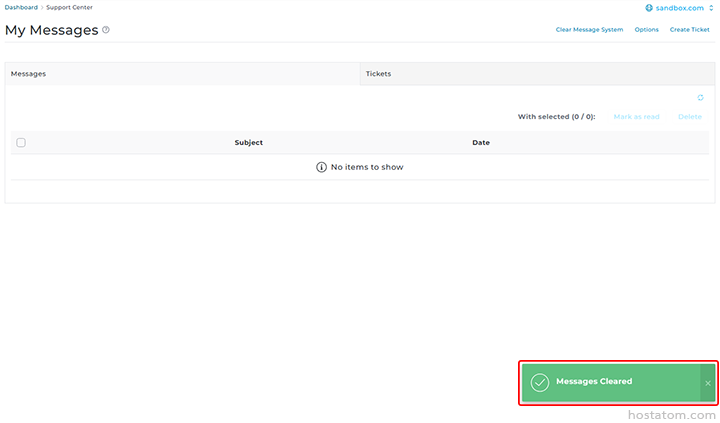Image resolution: width=720 pixels, height=423 pixels.
Task: Click the Support Center breadcrumb
Action: tap(69, 7)
